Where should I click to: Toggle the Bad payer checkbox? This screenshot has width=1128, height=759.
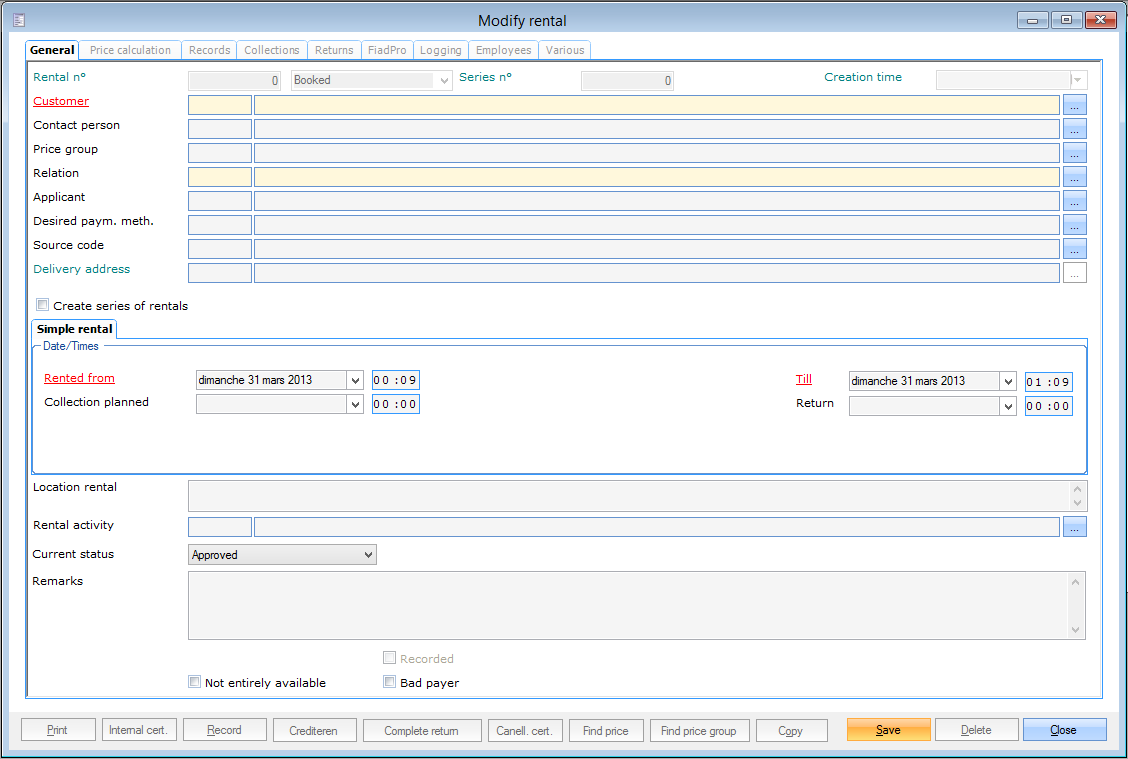(390, 682)
